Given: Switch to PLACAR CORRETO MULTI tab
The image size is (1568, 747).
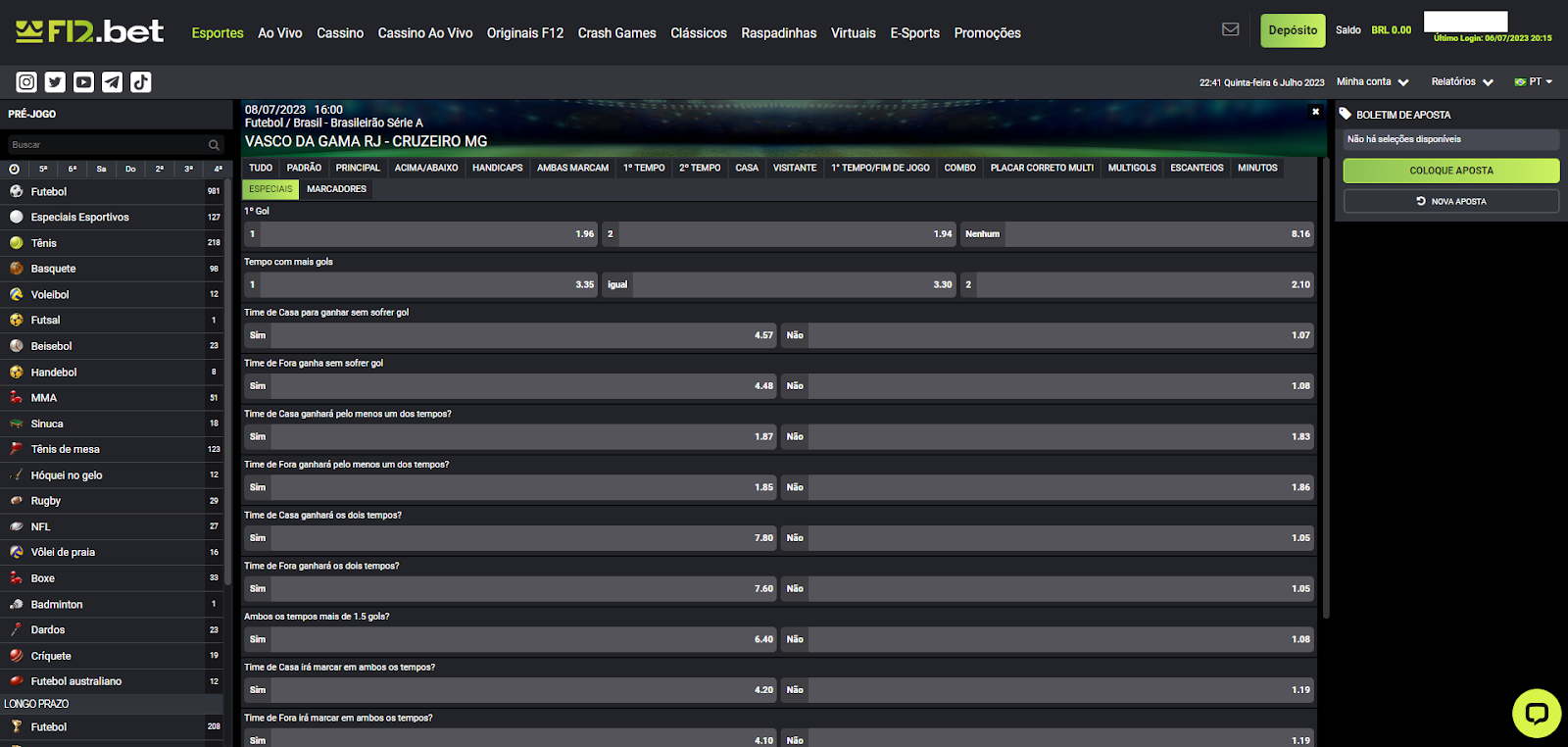Looking at the screenshot, I should (1042, 168).
